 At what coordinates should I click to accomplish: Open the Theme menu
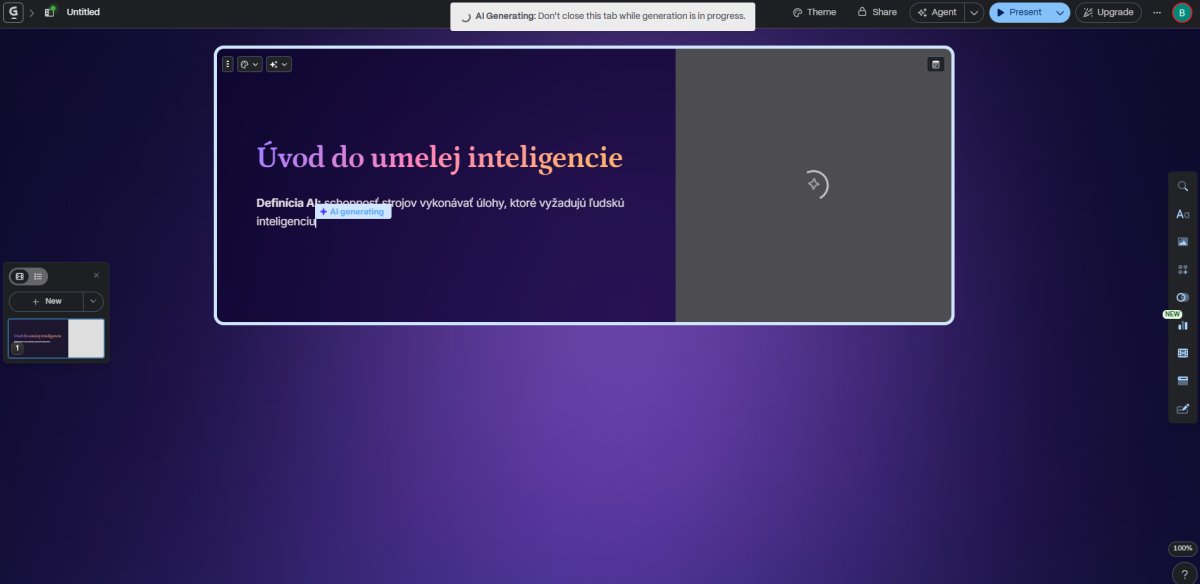tap(814, 12)
